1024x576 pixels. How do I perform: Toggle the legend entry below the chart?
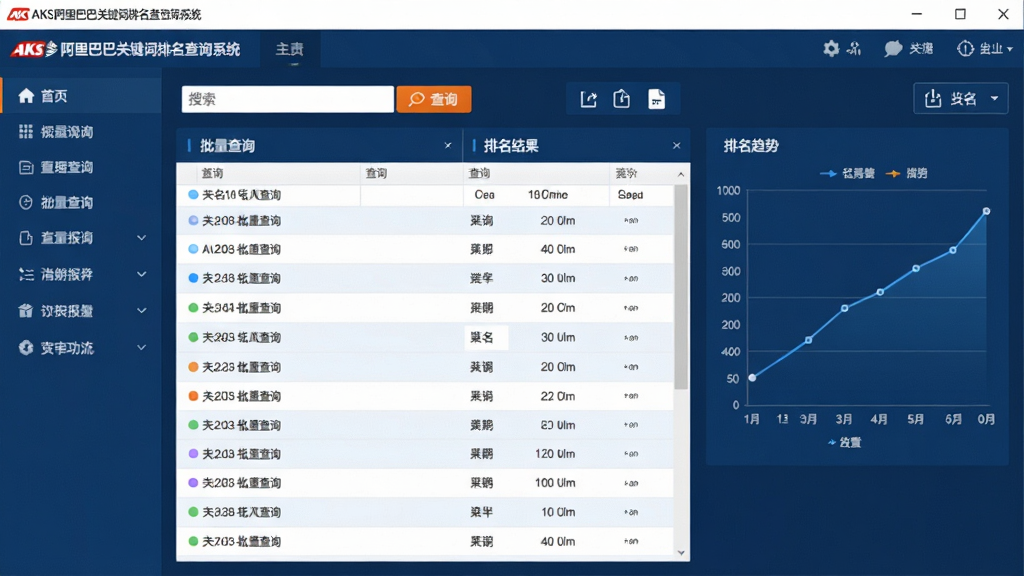[x=844, y=442]
